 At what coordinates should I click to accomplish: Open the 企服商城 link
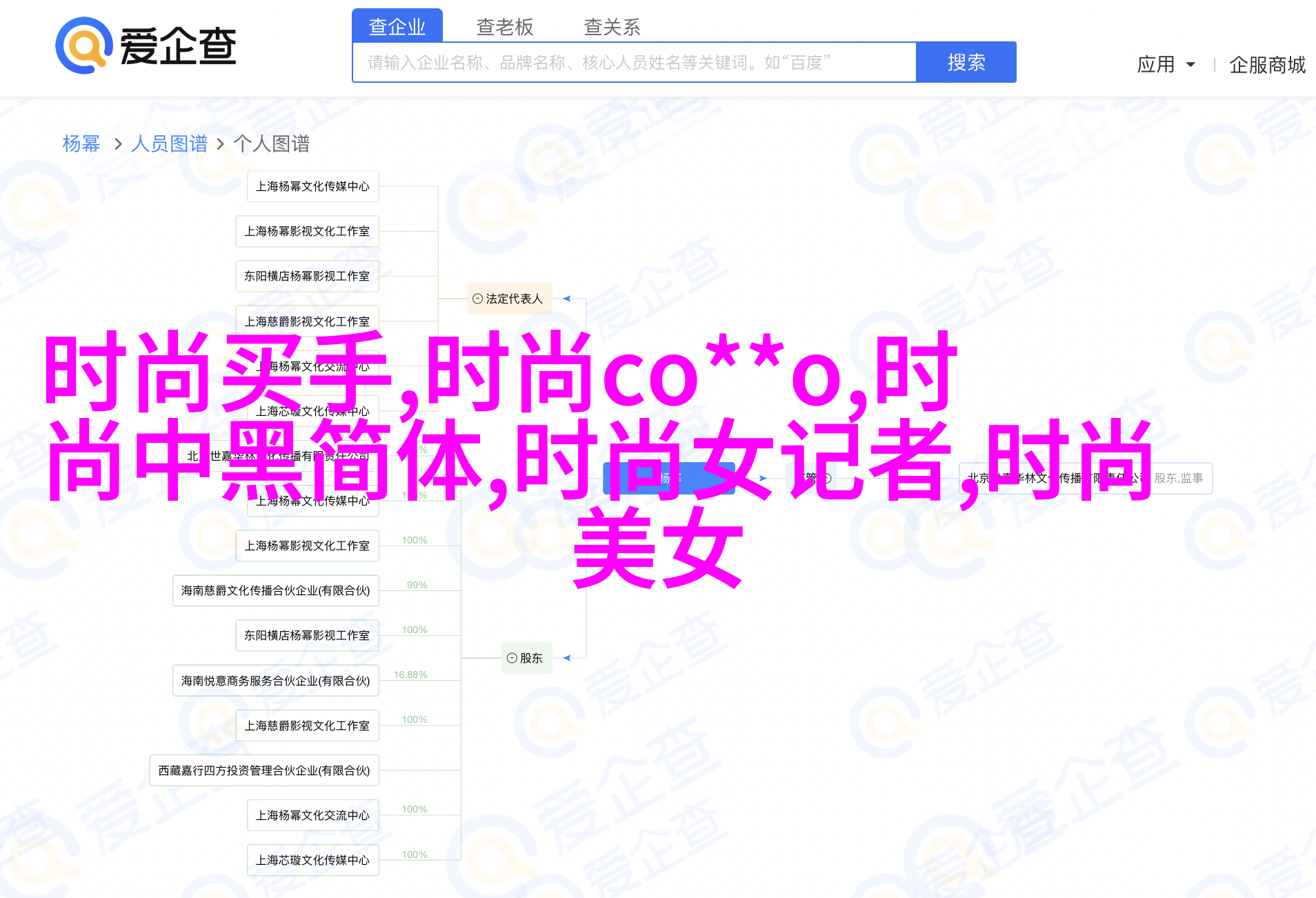1267,65
